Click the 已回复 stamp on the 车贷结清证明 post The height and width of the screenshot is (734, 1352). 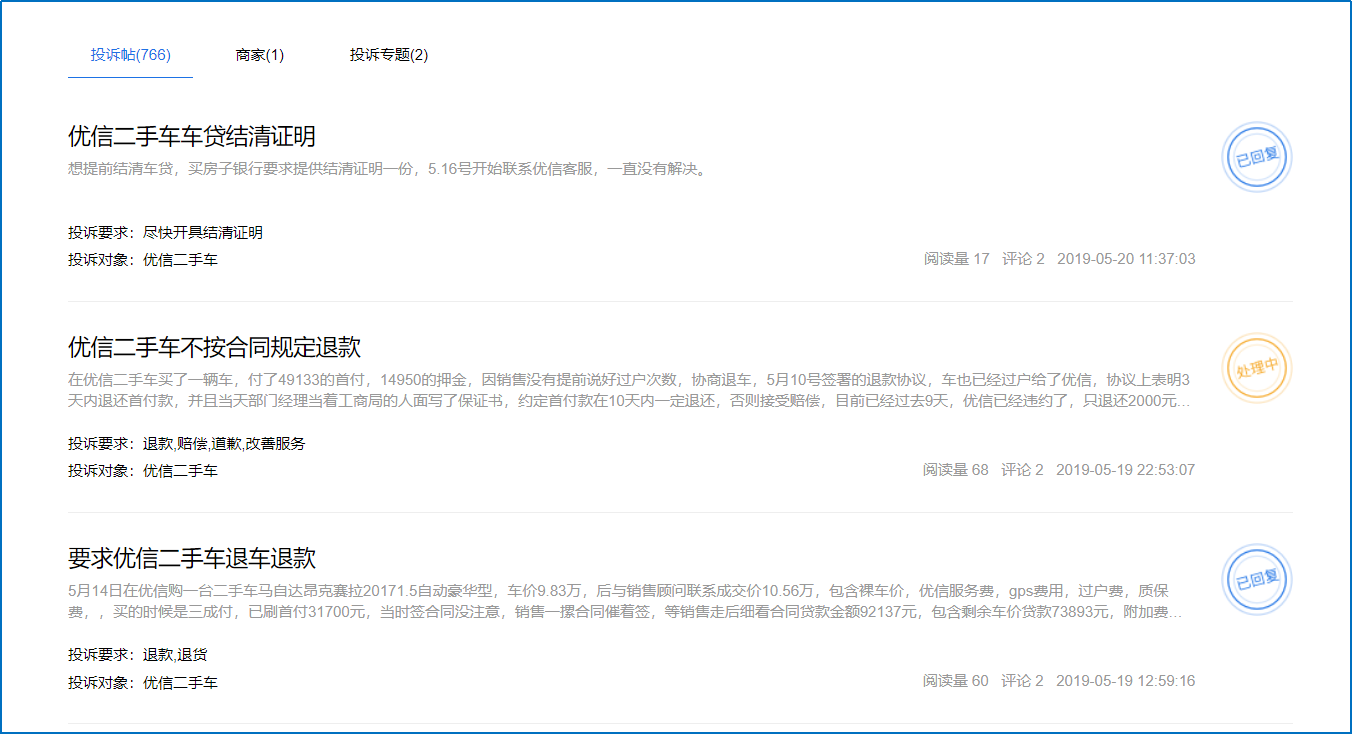pos(1257,157)
